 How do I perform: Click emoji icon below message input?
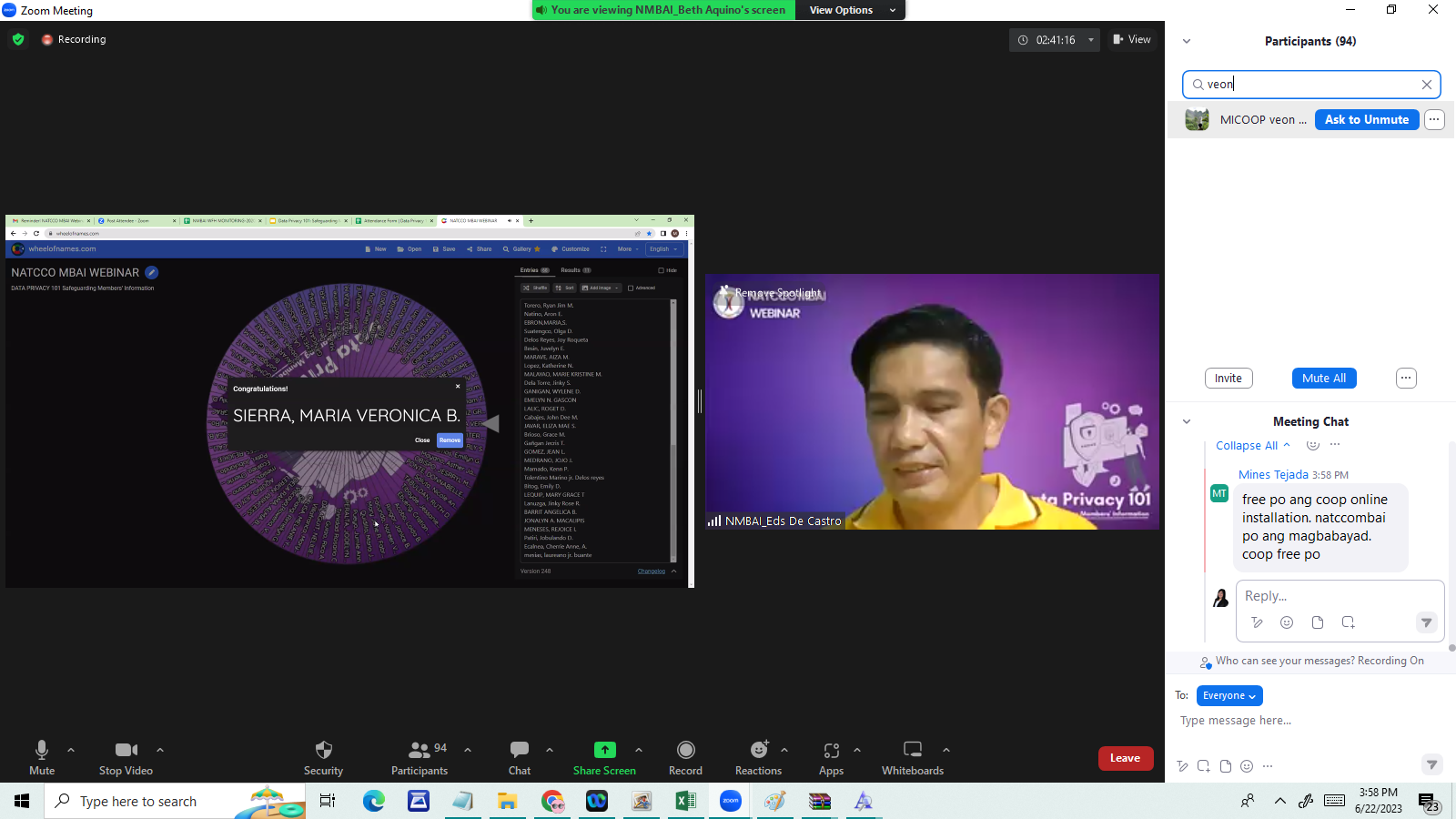[1247, 766]
